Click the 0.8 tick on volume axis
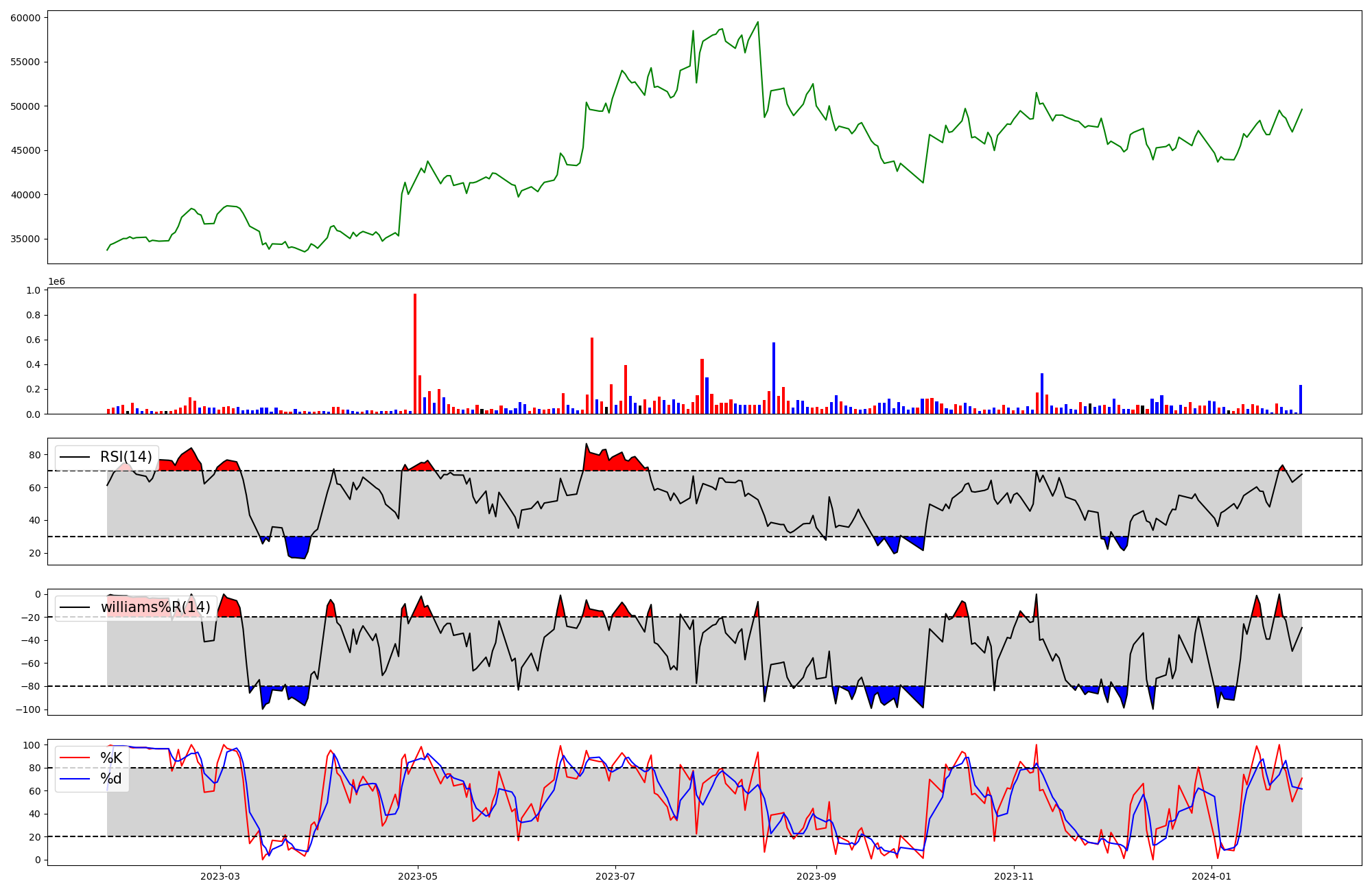The width and height of the screenshot is (1372, 892). [x=34, y=315]
